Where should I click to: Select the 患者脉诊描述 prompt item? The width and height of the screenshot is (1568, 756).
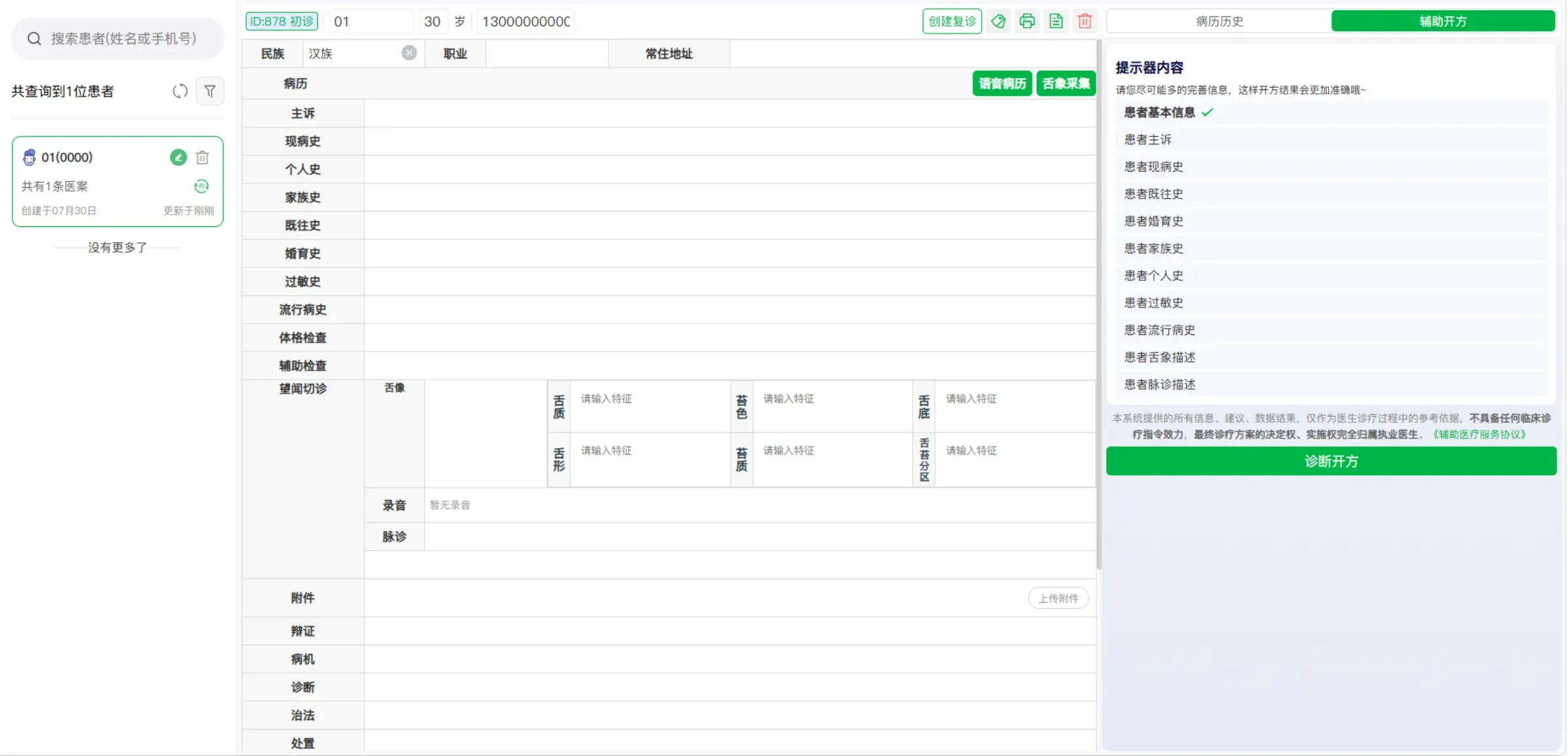pos(1331,385)
